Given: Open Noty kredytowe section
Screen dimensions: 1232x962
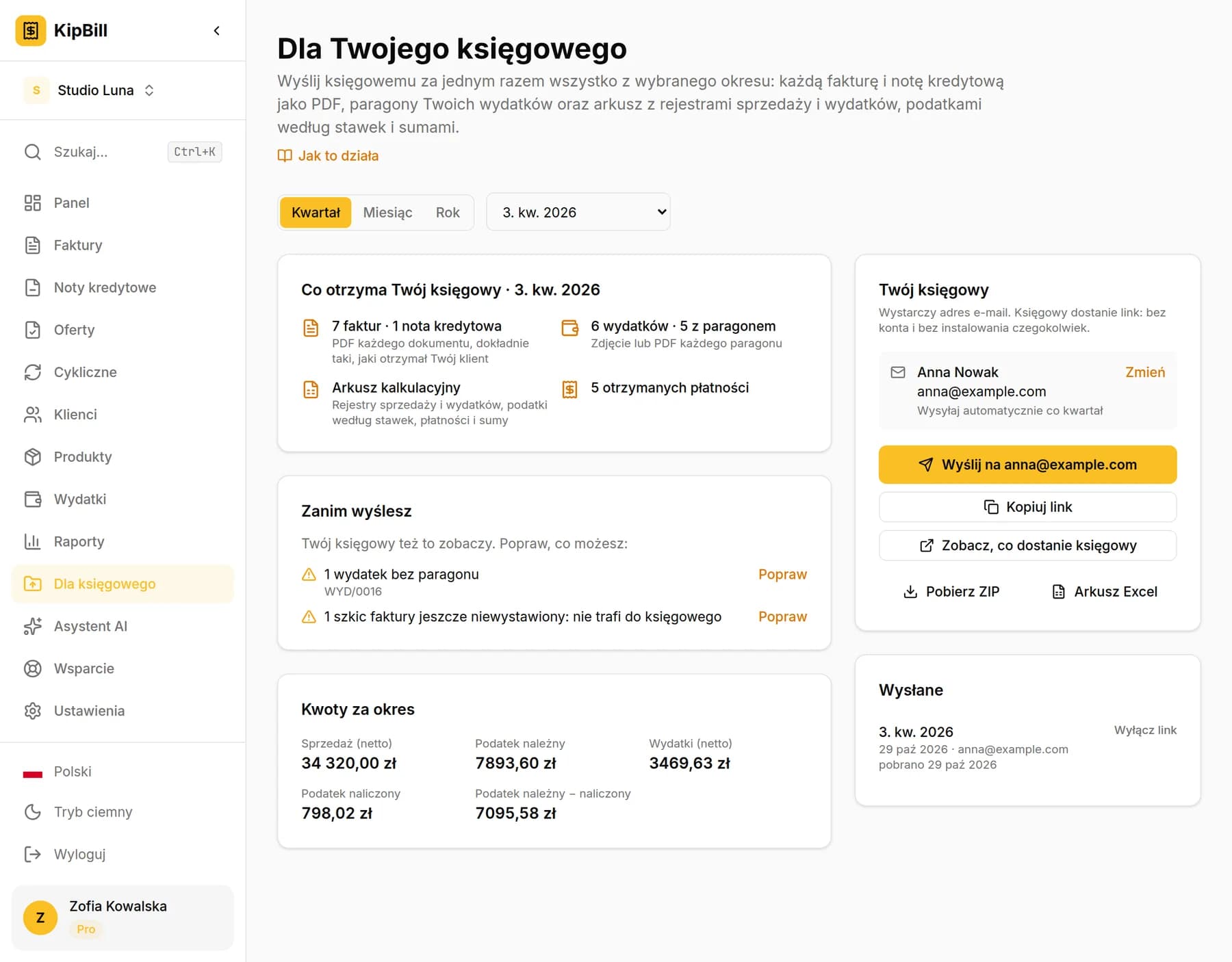Looking at the screenshot, I should (x=123, y=287).
